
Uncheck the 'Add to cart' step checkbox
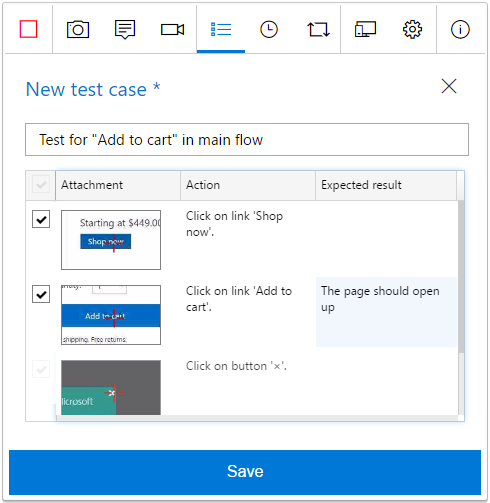[x=41, y=294]
